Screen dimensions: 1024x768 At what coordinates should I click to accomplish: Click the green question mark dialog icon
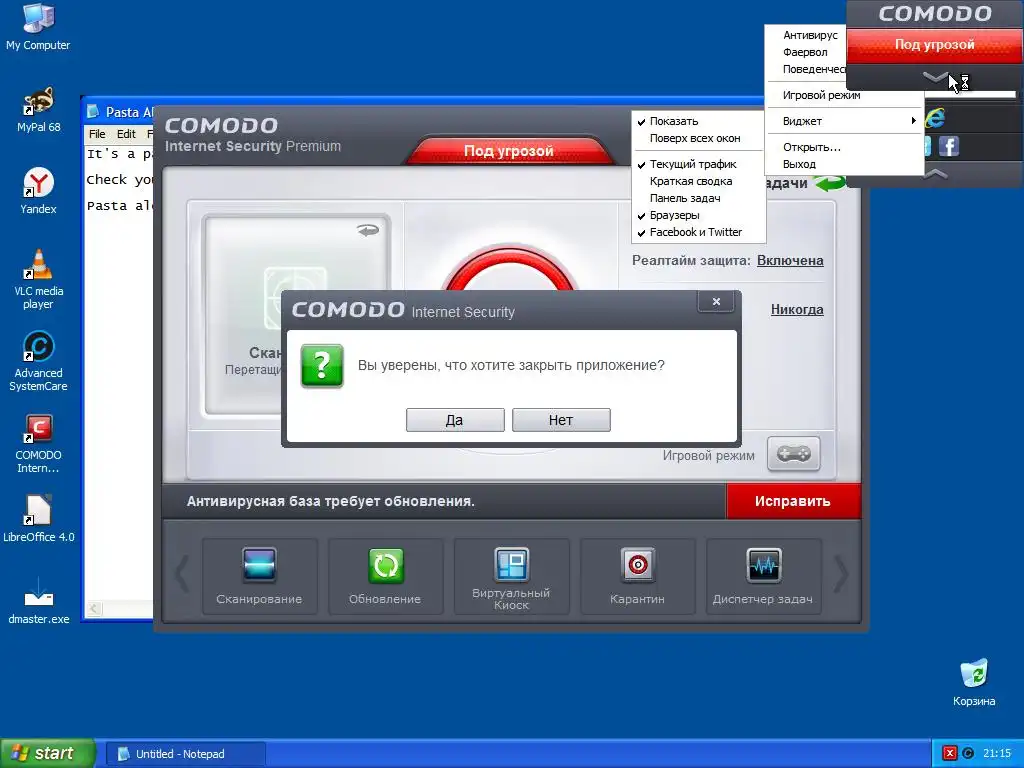click(322, 366)
